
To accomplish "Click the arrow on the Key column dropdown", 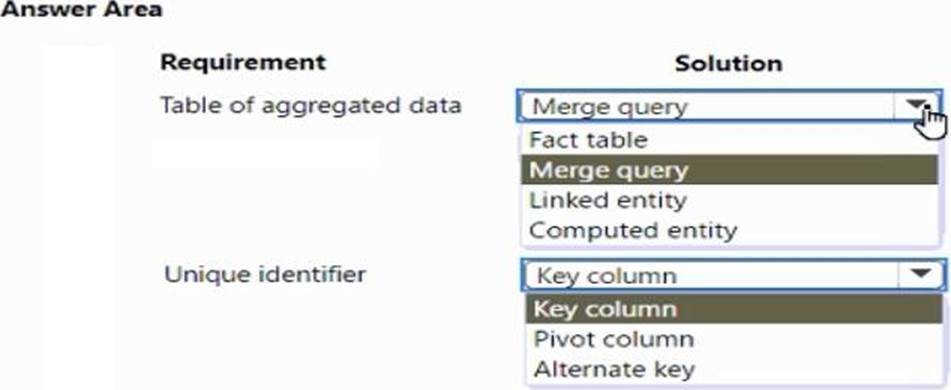I will point(921,275).
